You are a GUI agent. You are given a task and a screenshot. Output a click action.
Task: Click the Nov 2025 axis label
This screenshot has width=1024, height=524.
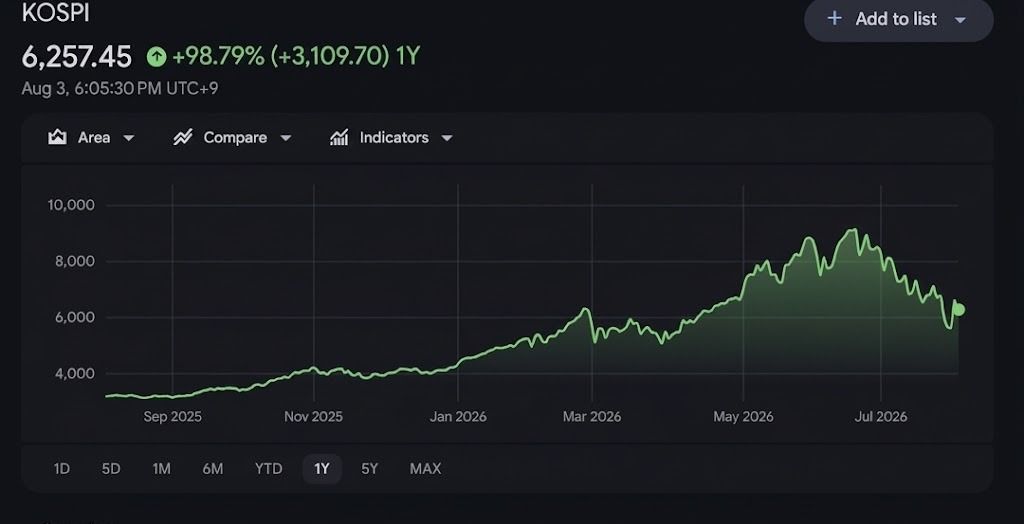[313, 417]
